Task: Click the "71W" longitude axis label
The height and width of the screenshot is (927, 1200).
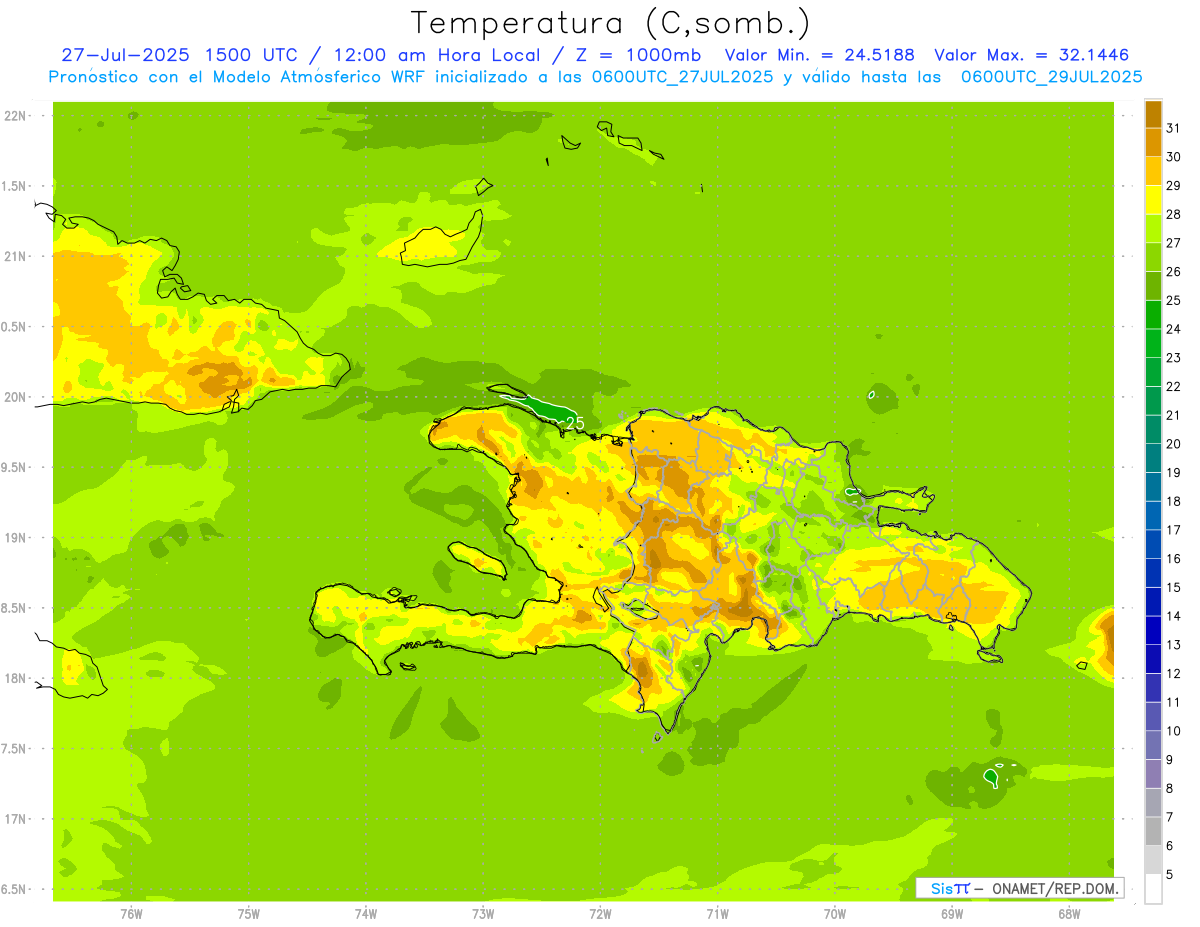Action: [717, 913]
